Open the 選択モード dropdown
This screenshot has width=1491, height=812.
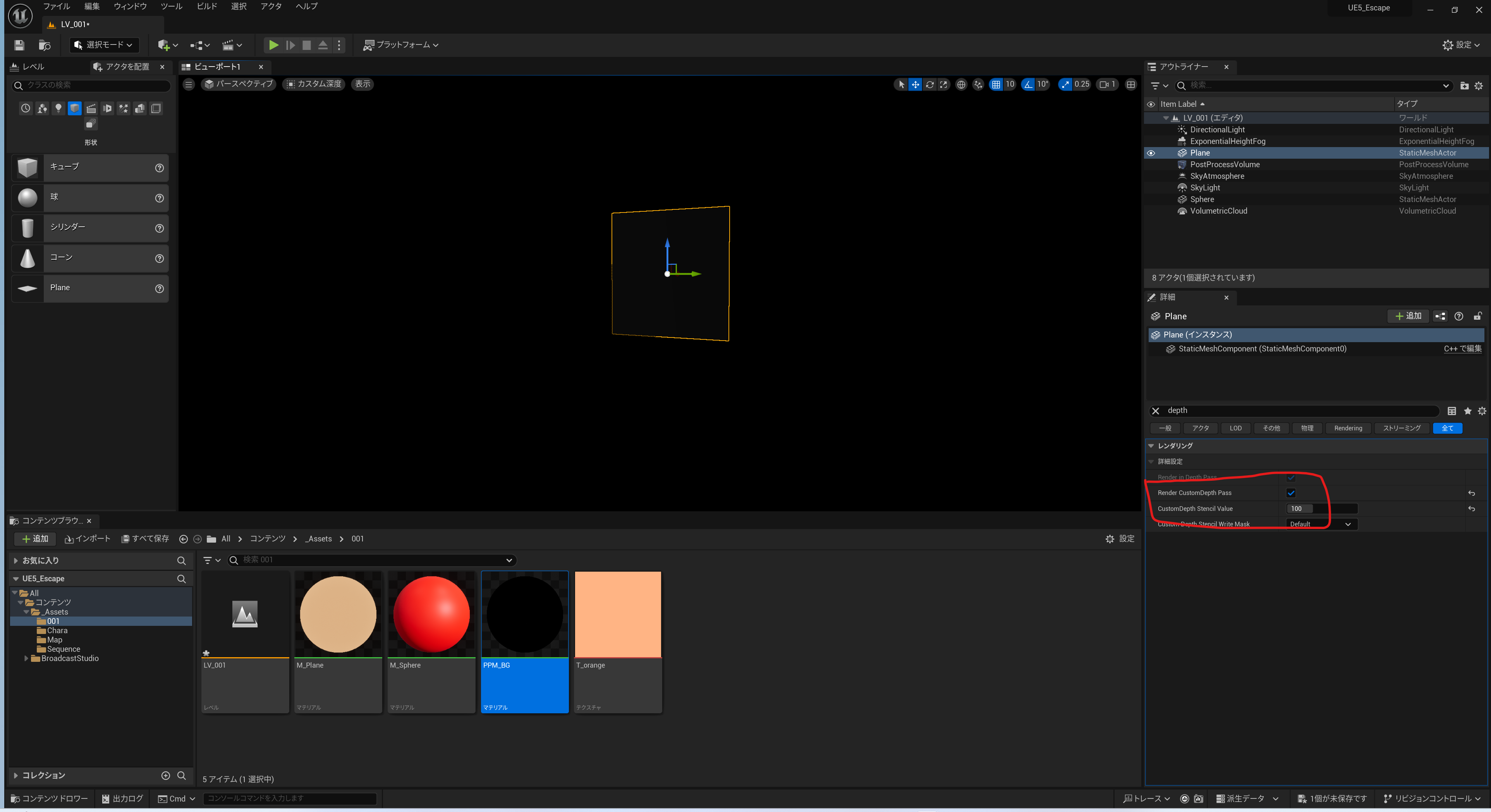point(104,45)
